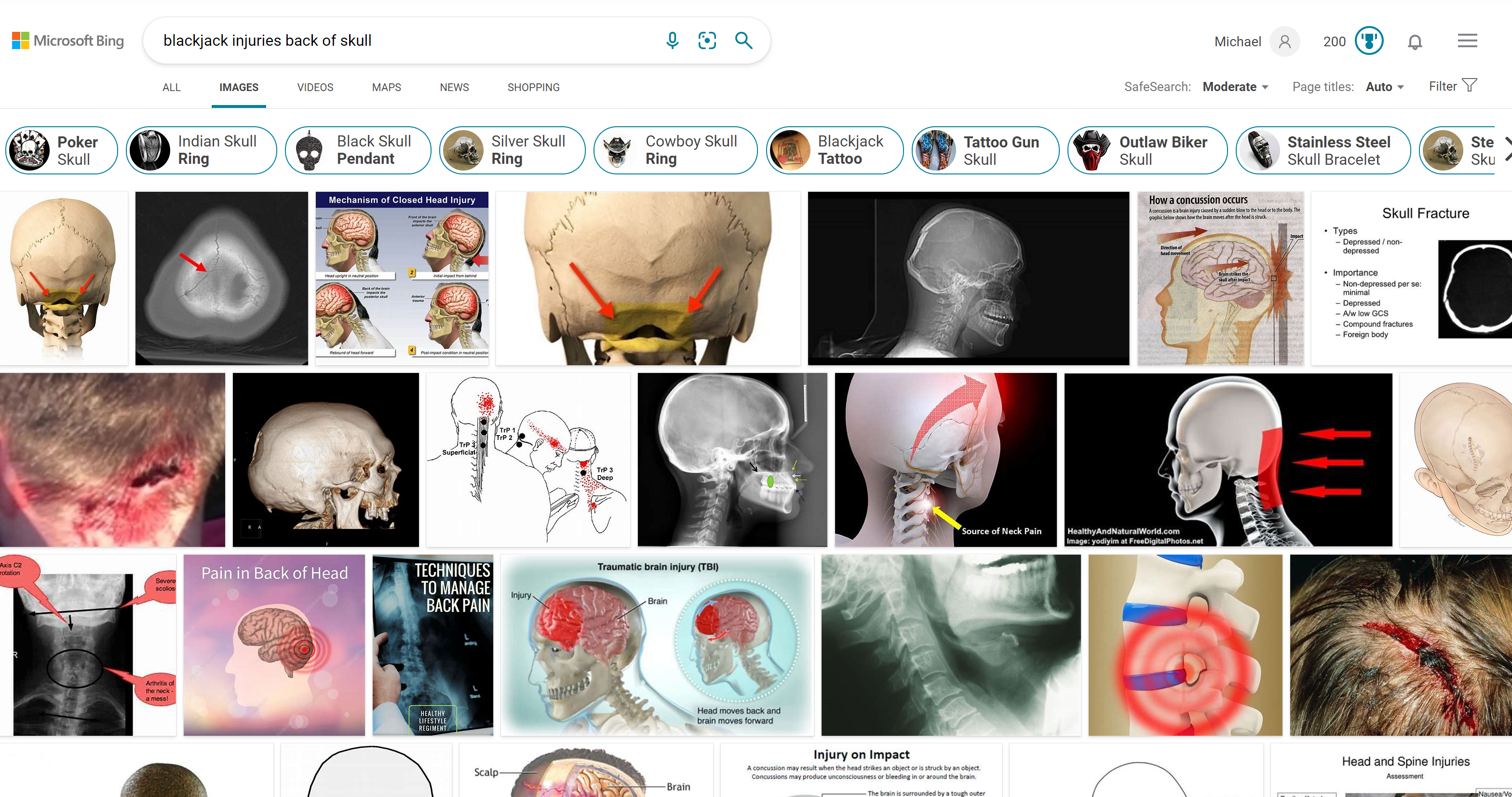The width and height of the screenshot is (1512, 797).
Task: Start voice search with microphone icon
Action: 672,40
